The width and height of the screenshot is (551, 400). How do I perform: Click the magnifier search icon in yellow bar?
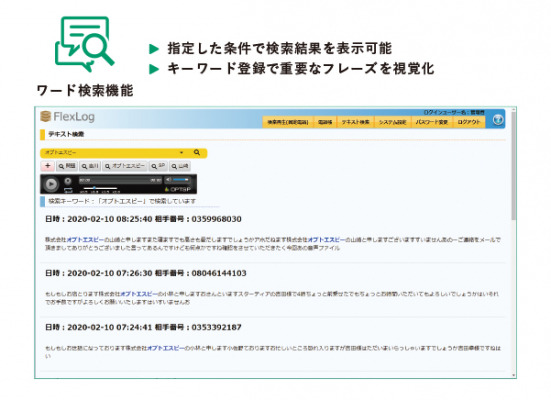pyautogui.click(x=197, y=153)
